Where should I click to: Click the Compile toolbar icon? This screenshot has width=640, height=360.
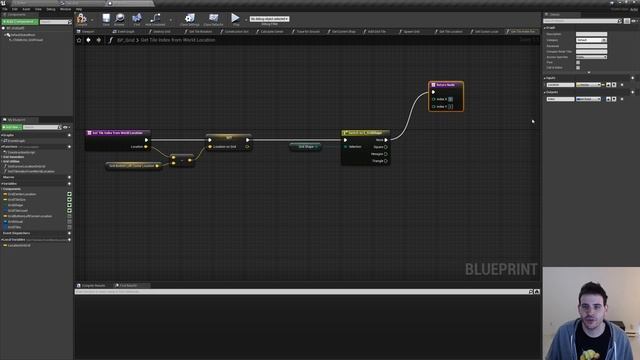[82, 18]
